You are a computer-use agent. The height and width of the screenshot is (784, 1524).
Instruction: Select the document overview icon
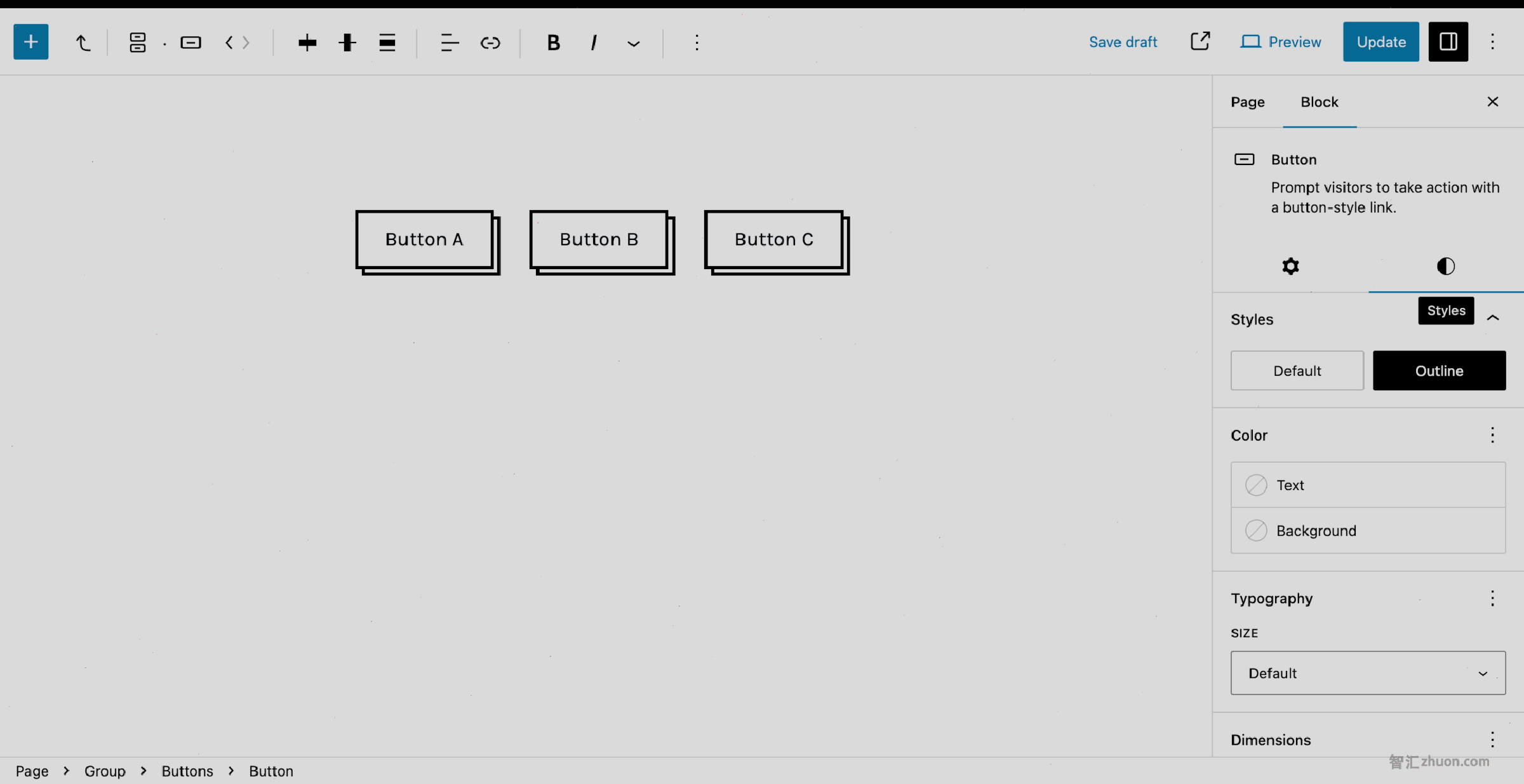tap(137, 41)
